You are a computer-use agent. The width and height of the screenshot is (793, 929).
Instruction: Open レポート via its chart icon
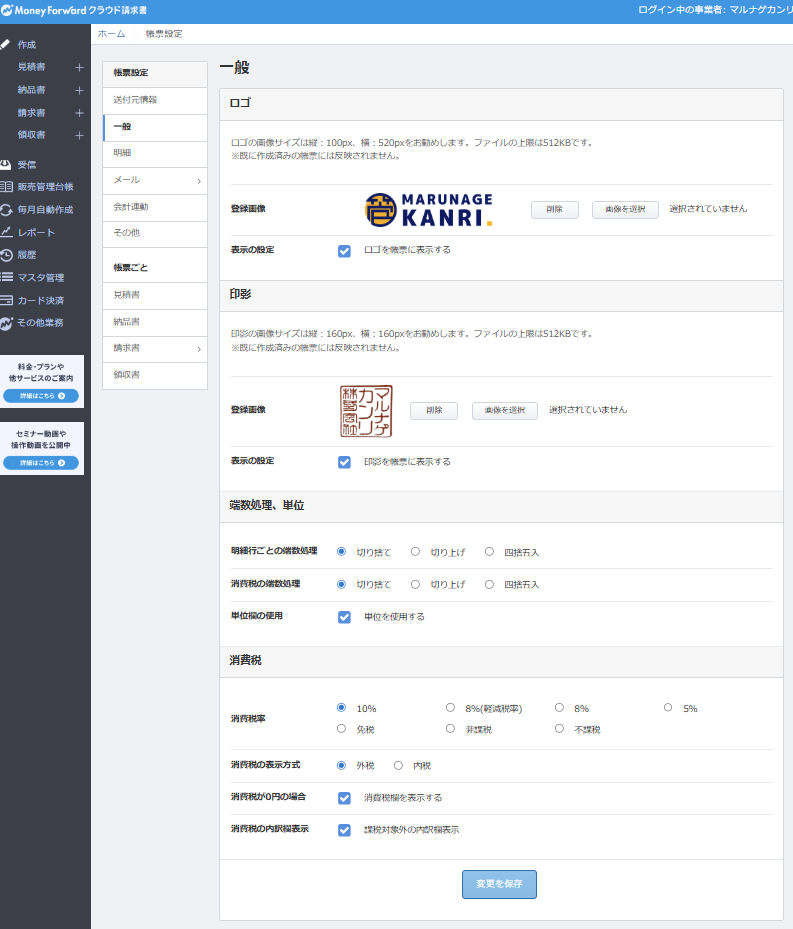7,232
